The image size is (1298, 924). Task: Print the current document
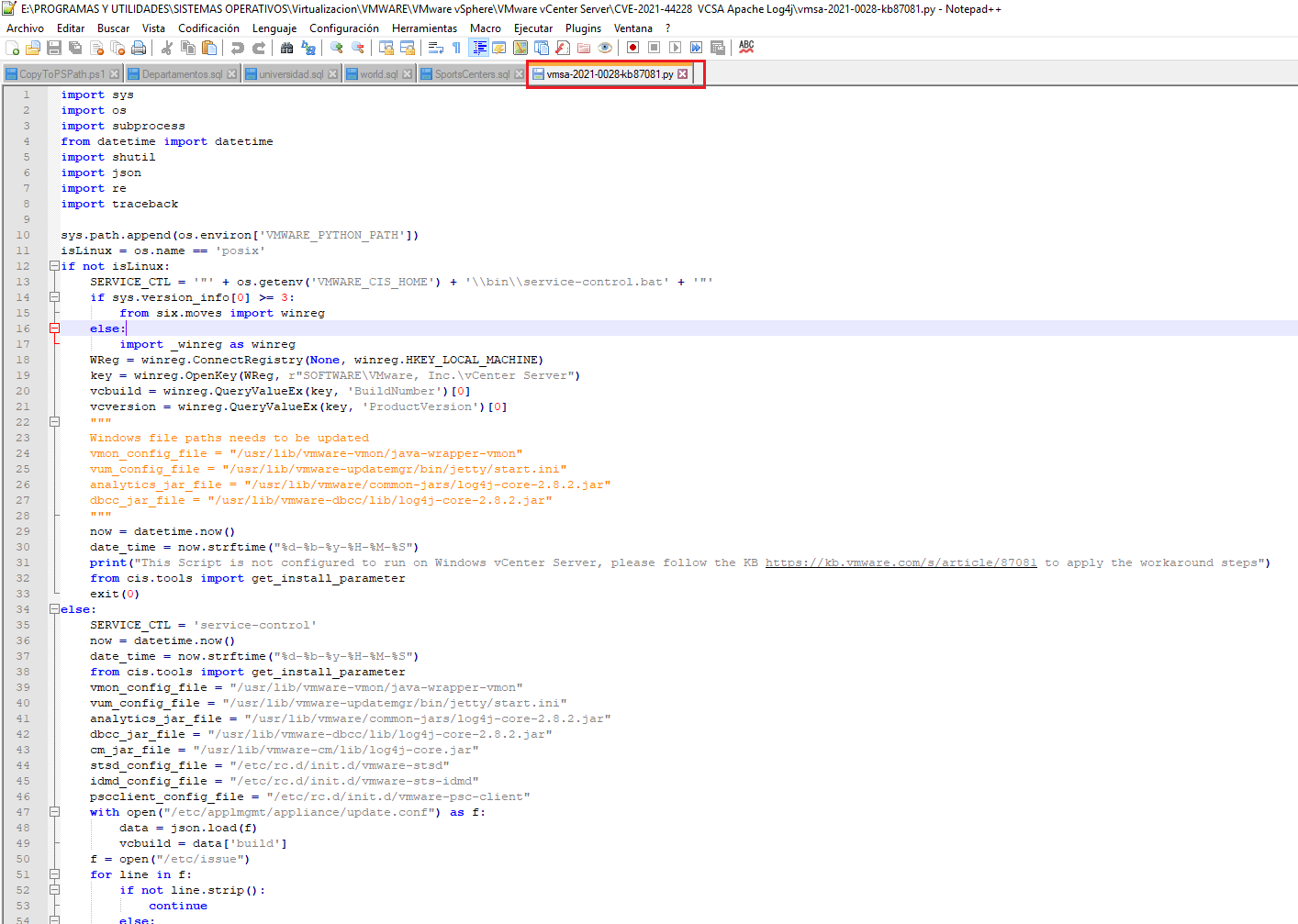(139, 47)
